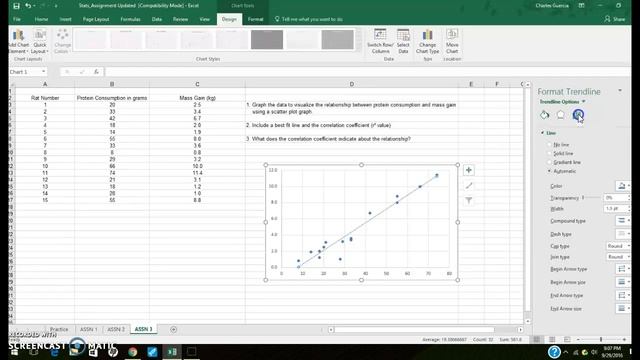Switch to the ASSN 1 sheet tab

[89, 329]
